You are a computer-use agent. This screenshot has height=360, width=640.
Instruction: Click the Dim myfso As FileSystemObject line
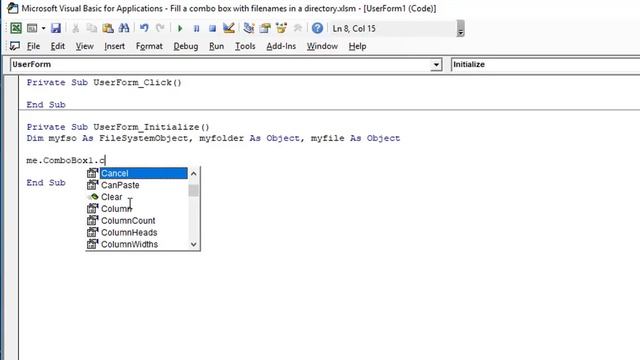point(213,138)
